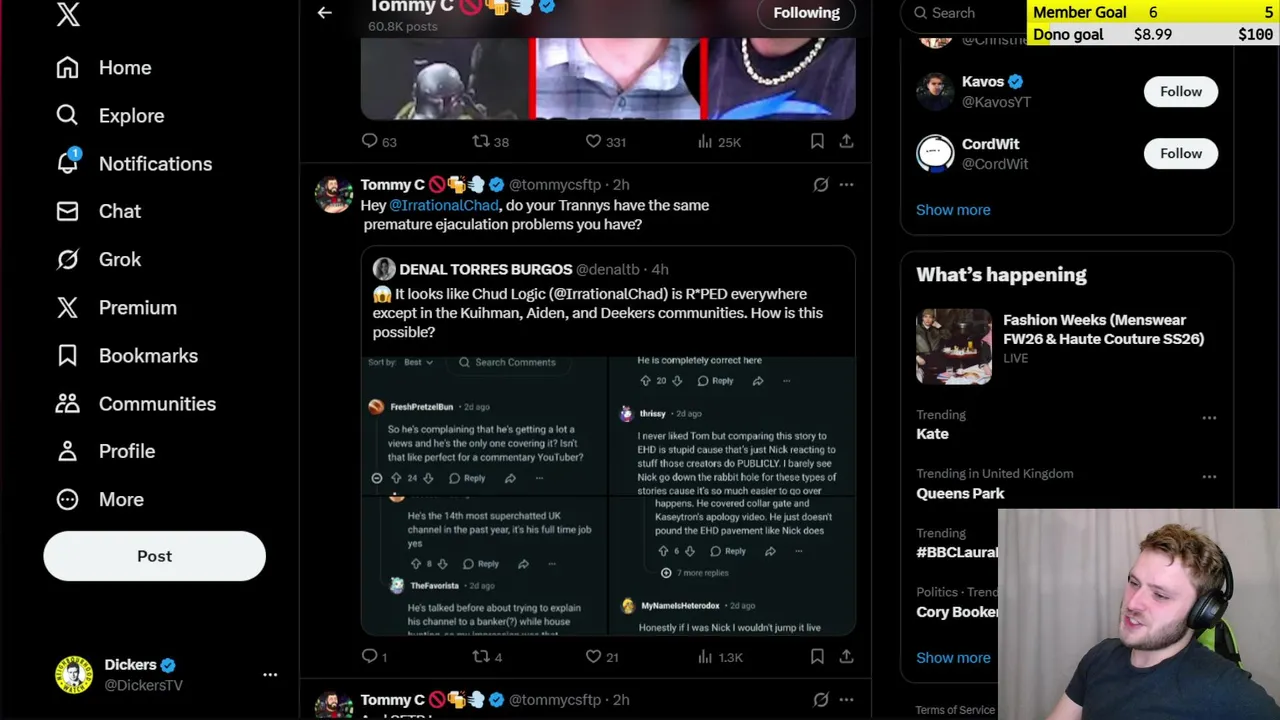
Task: Expand options for the Kate trend
Action: pos(1209,418)
